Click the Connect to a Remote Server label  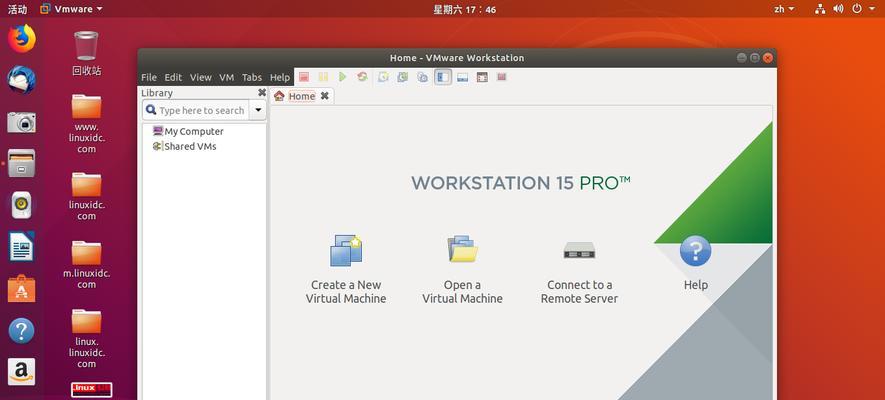[x=579, y=292]
